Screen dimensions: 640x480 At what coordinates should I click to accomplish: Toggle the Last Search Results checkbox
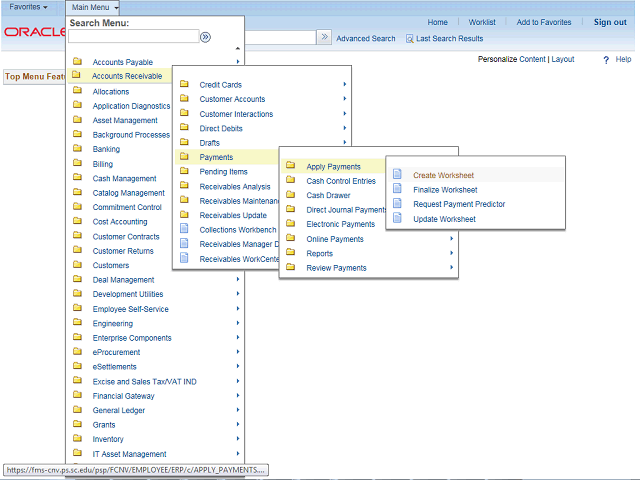click(x=410, y=39)
